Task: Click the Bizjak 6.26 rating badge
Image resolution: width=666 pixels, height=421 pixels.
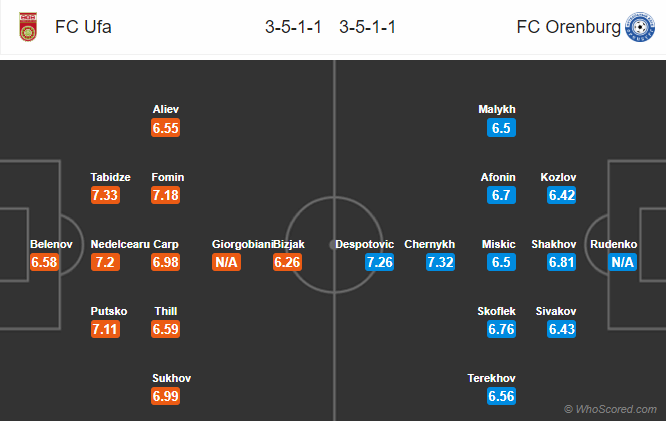Action: (x=288, y=262)
